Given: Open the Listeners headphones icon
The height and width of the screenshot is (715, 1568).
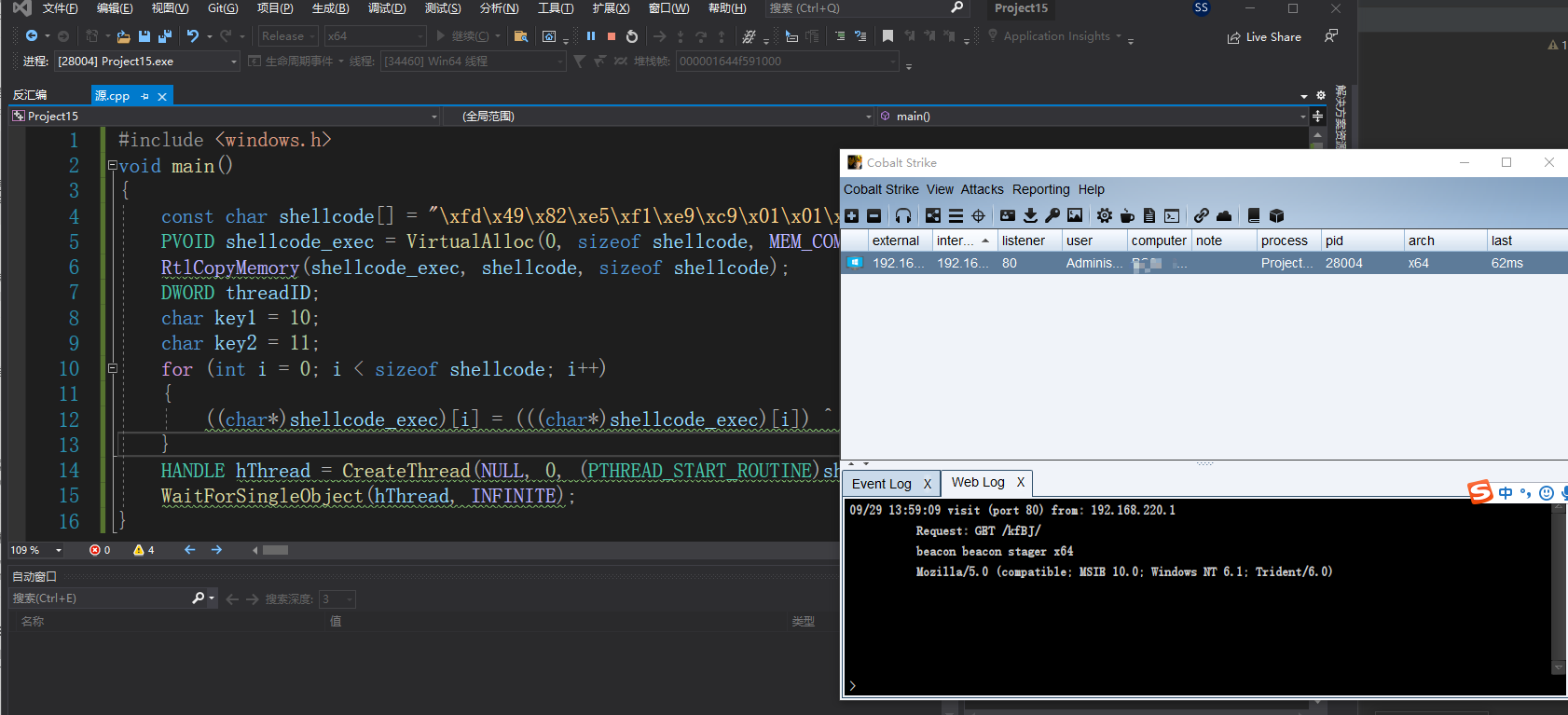Looking at the screenshot, I should click(903, 215).
